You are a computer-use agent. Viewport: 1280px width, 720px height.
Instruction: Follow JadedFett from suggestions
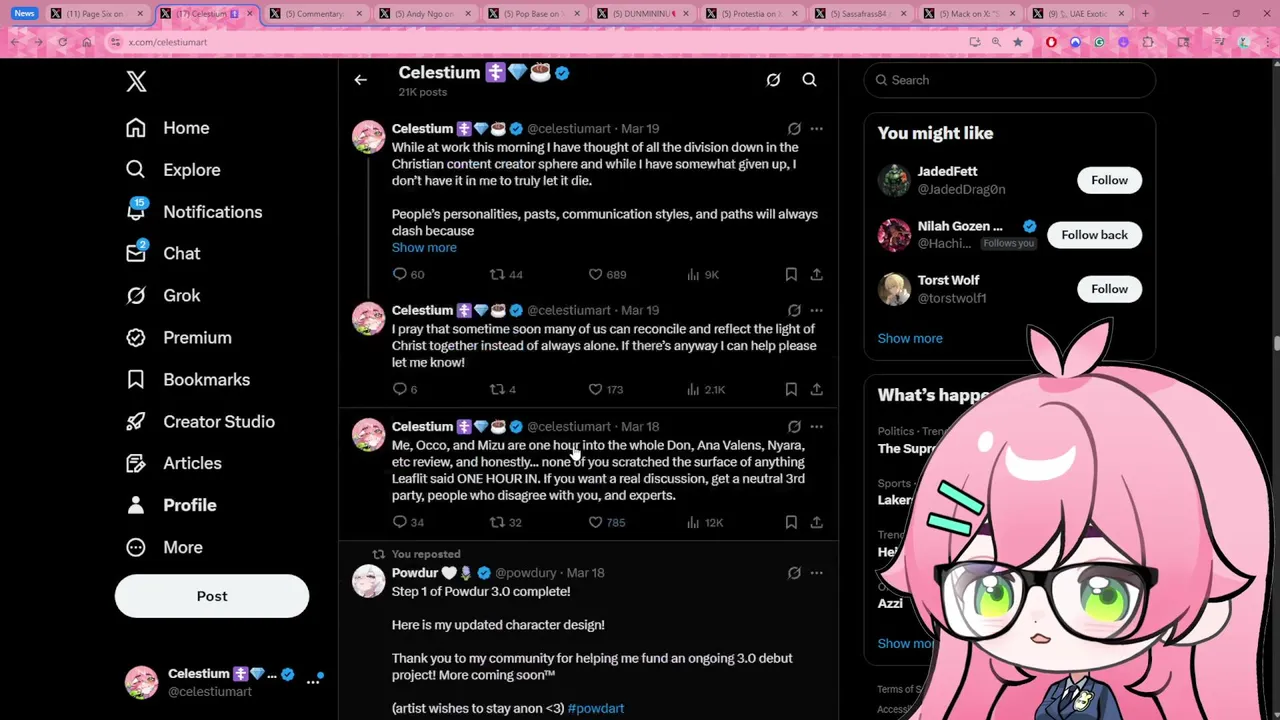(x=1109, y=180)
